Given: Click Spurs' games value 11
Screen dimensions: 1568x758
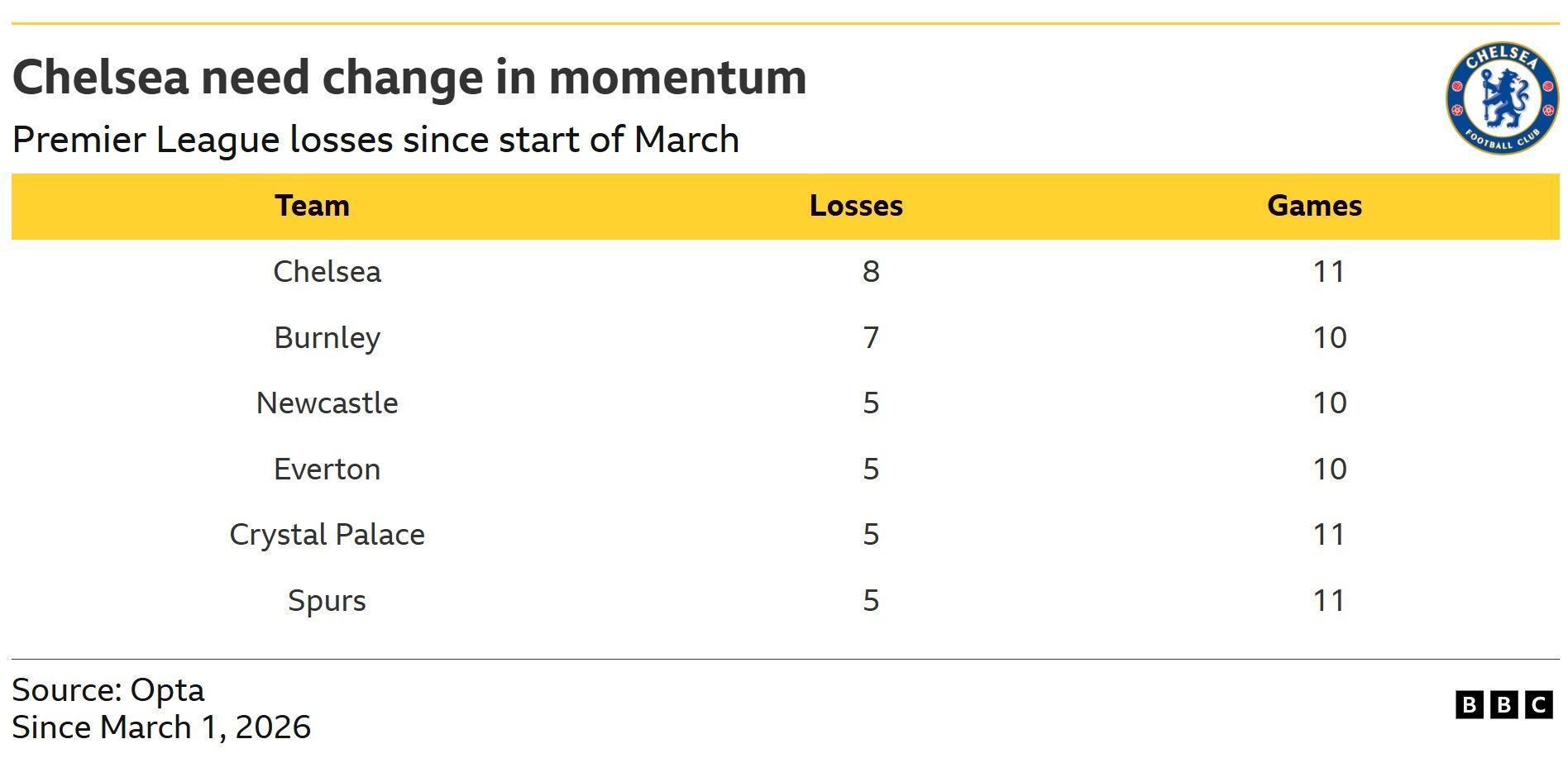Looking at the screenshot, I should (1329, 601).
